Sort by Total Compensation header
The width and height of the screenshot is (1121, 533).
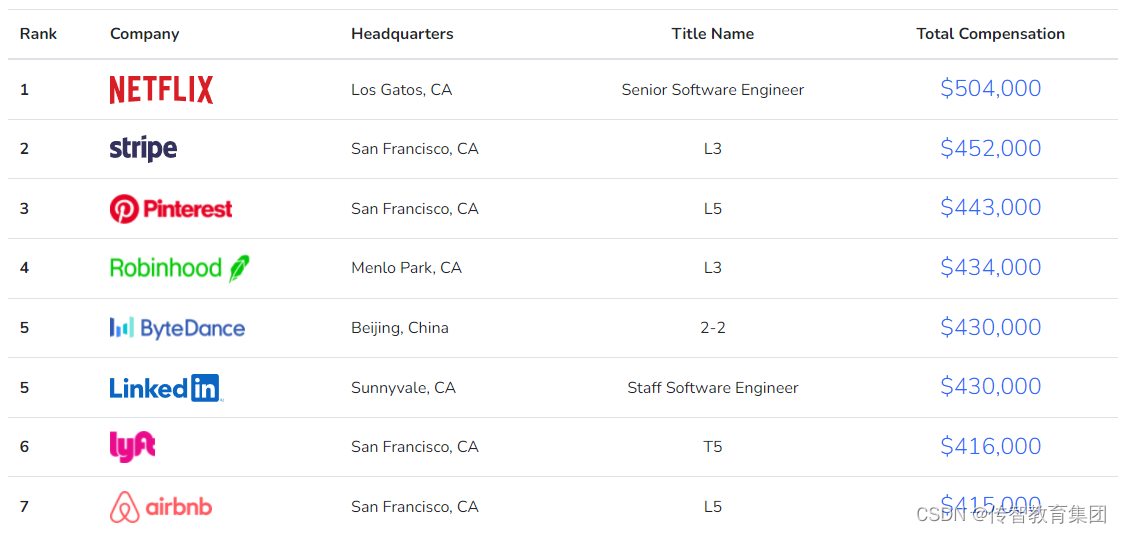click(991, 34)
